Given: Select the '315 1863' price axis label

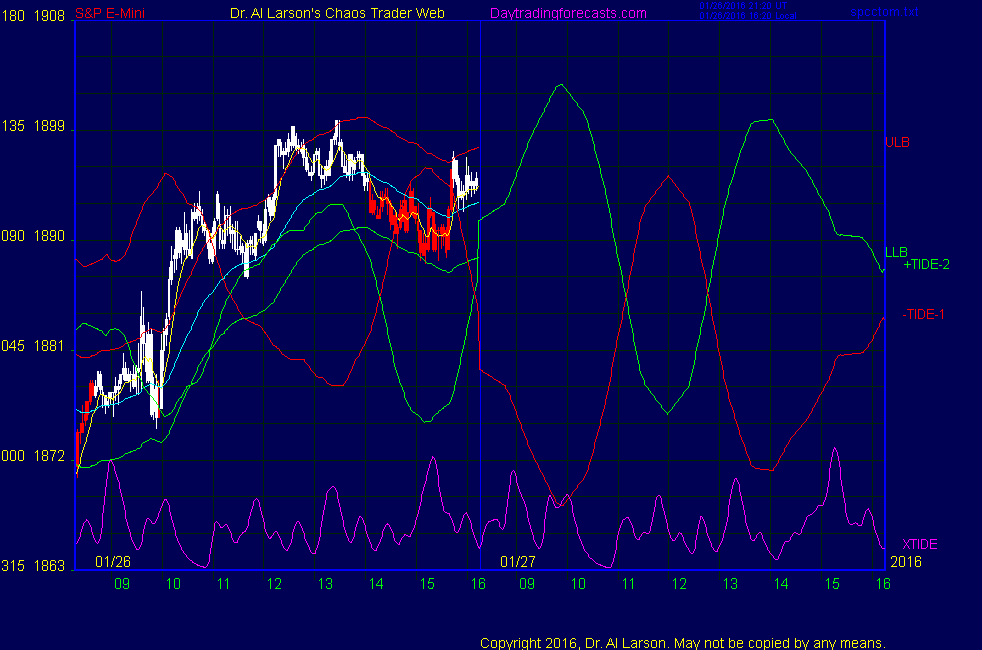Looking at the screenshot, I should pyautogui.click(x=33, y=565).
